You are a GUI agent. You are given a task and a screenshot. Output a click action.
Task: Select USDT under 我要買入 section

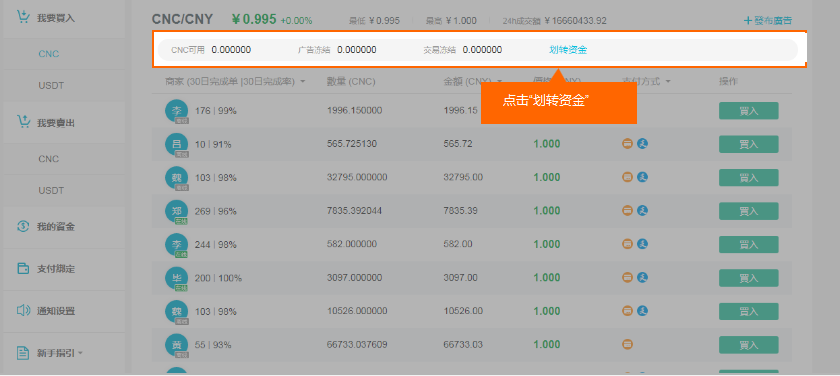point(51,85)
